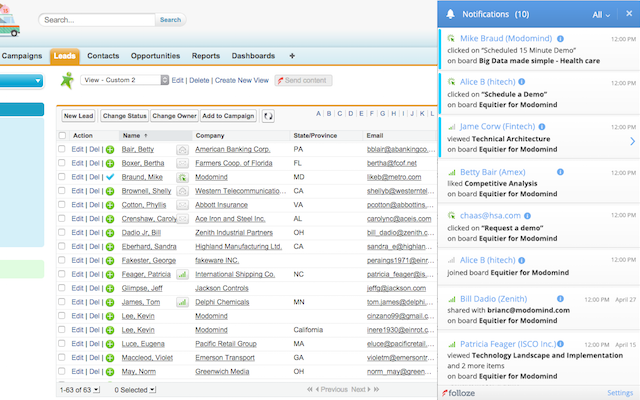Viewport: 640px width, 400px height.
Task: Click info icon beside Patricia Feager (ISCO Inc.)
Action: pos(560,344)
